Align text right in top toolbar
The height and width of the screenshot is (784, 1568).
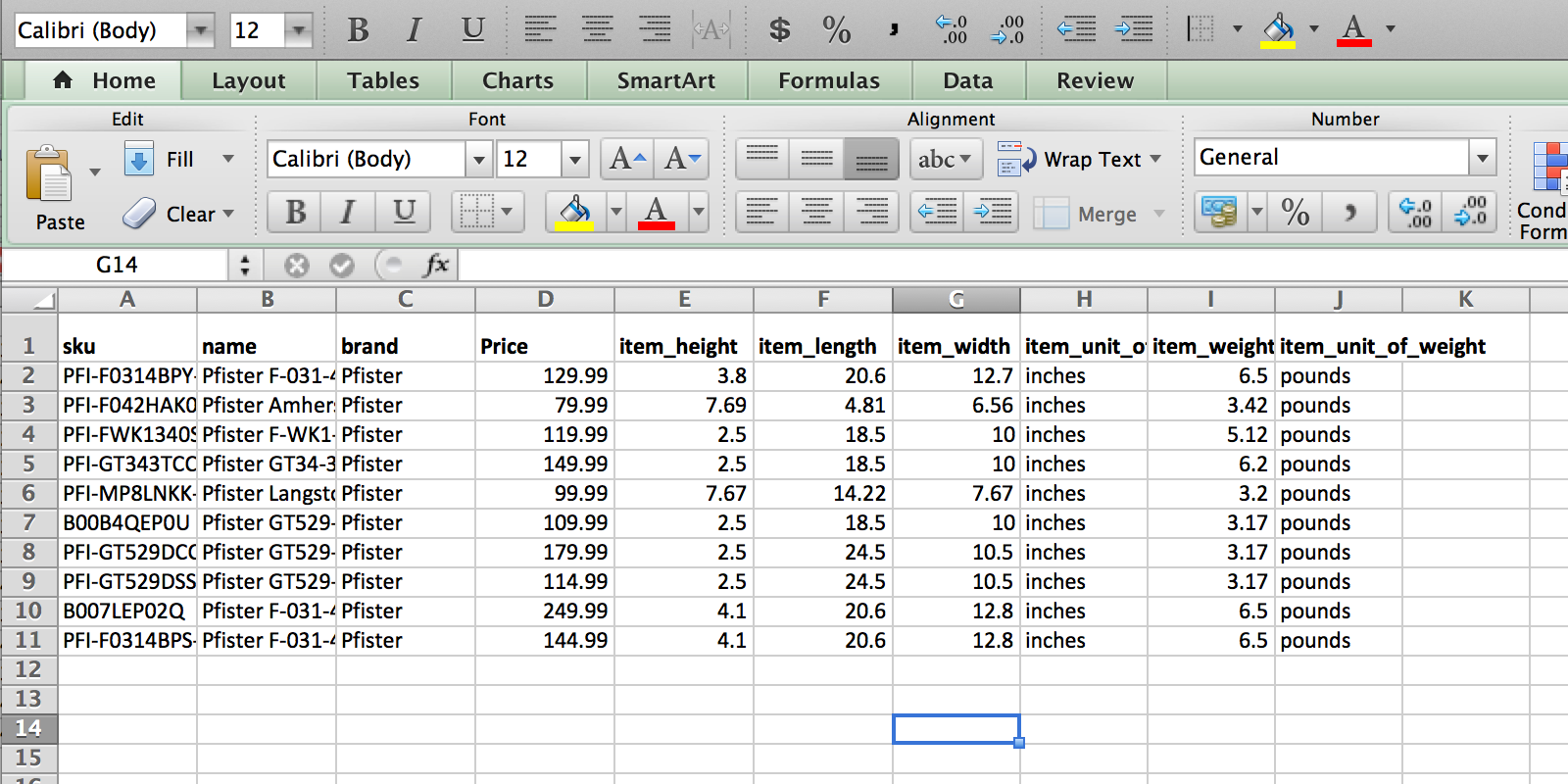coord(655,29)
